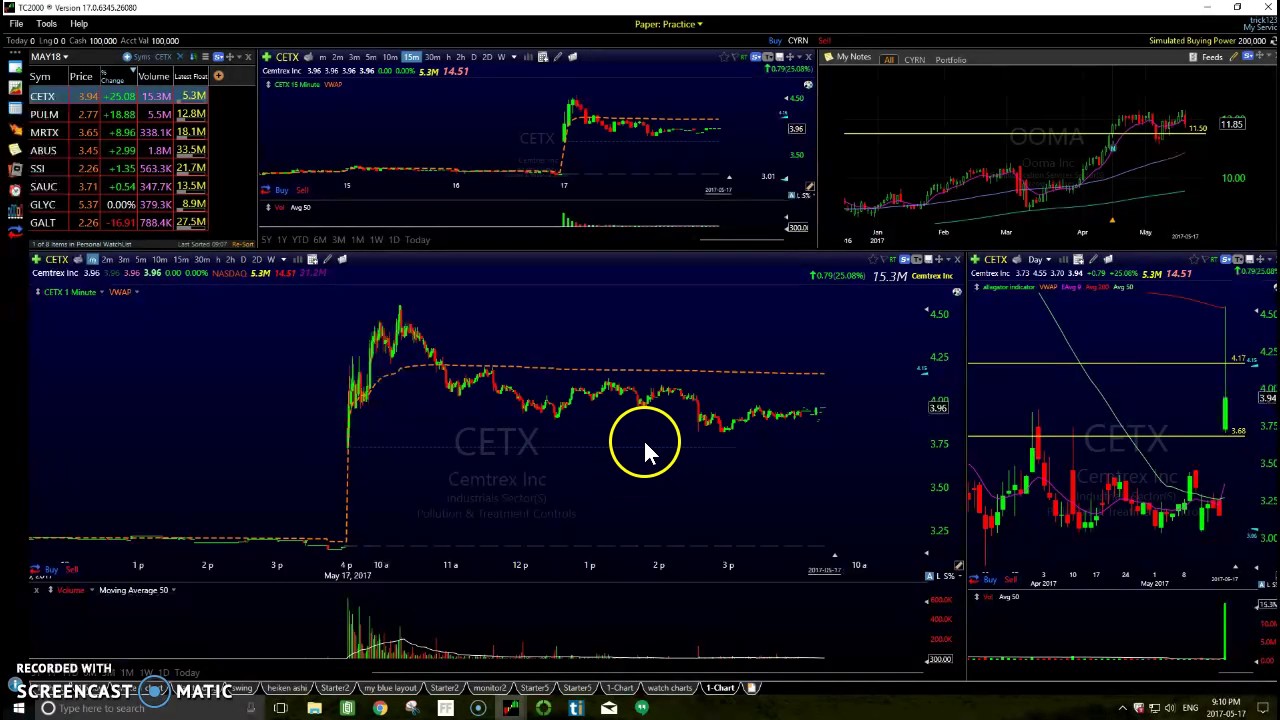Close volume pane with x icon
The width and height of the screenshot is (1280, 720).
[x=36, y=590]
